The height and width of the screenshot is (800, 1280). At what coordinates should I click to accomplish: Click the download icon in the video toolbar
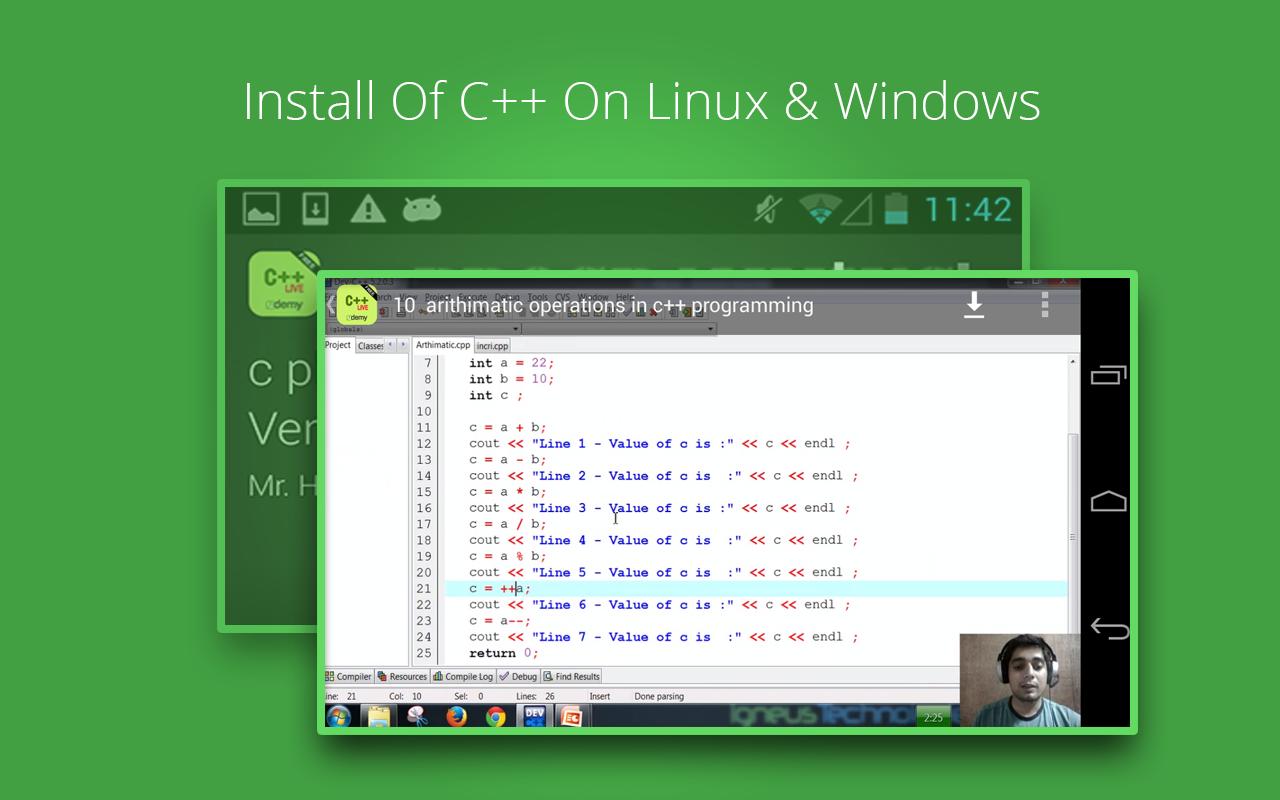pos(974,305)
